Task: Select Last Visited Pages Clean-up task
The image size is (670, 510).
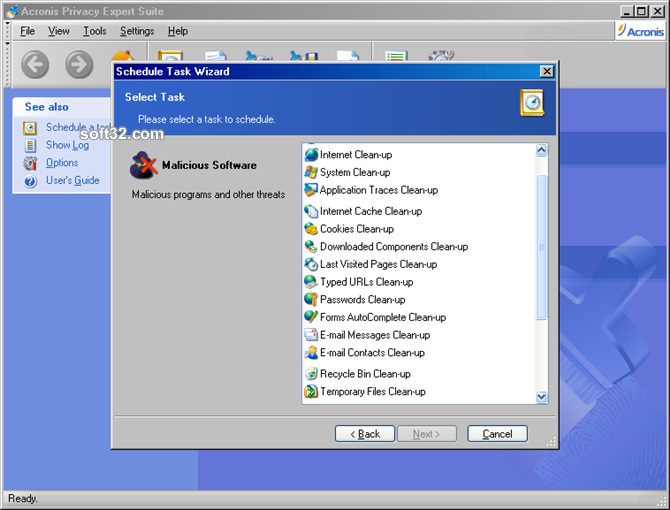Action: (x=378, y=264)
